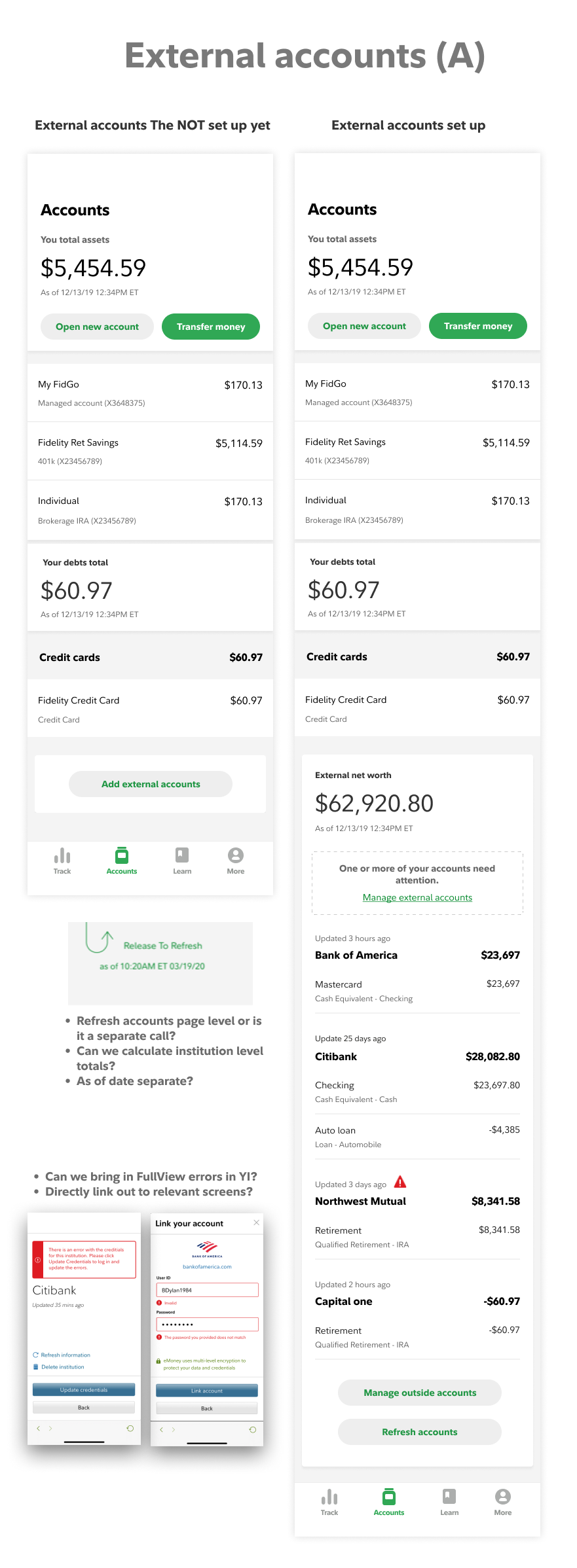Click Open new account in right mockup
This screenshot has height=1568, width=577.
coord(364,326)
